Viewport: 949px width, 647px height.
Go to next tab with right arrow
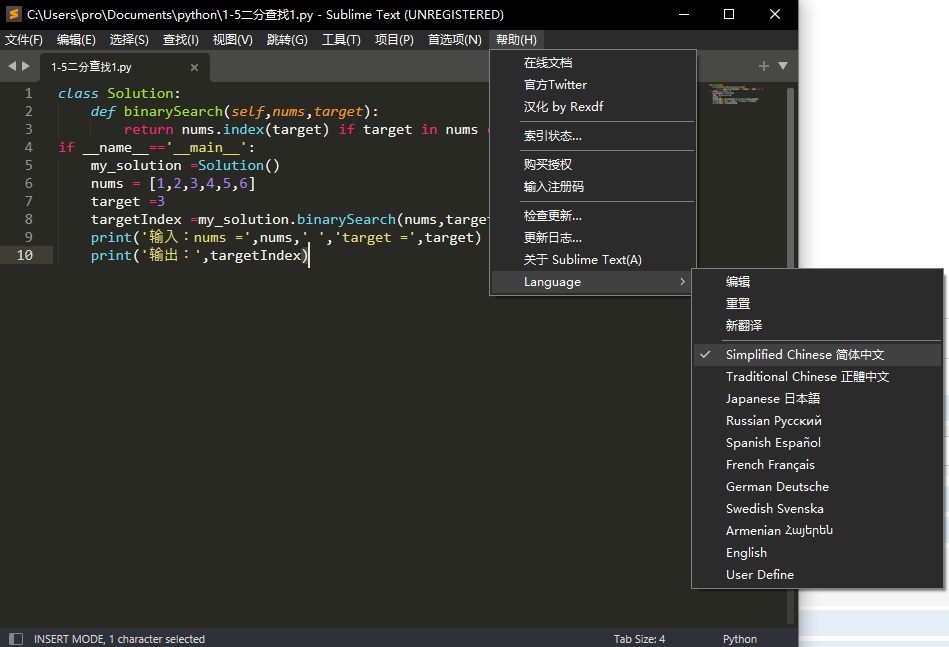point(26,66)
